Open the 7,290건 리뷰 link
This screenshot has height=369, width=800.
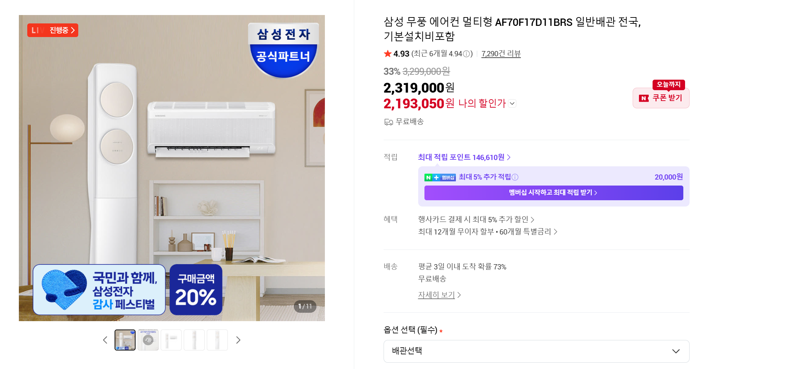coord(501,54)
